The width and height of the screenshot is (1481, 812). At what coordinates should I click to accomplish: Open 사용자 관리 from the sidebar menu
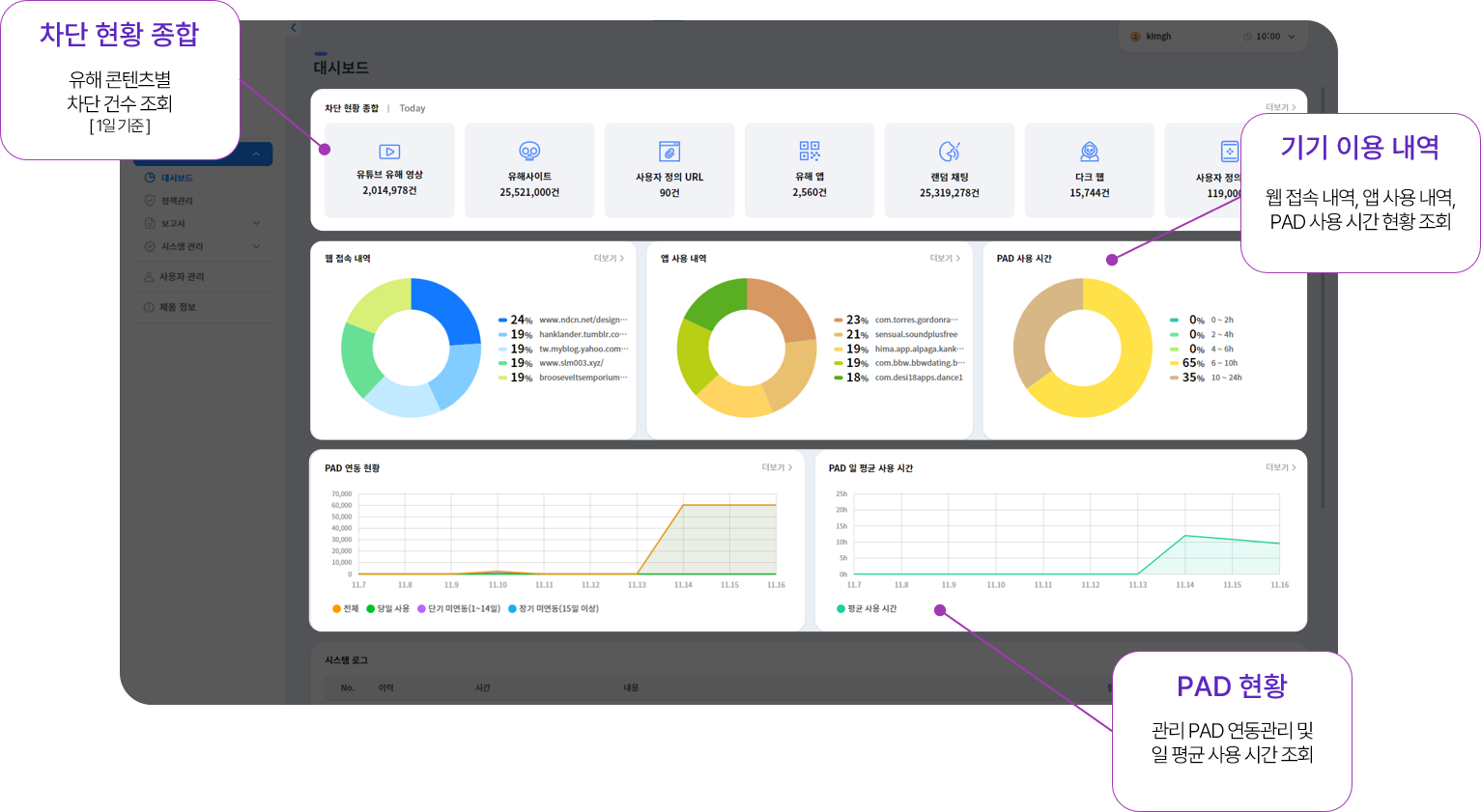pos(181,277)
